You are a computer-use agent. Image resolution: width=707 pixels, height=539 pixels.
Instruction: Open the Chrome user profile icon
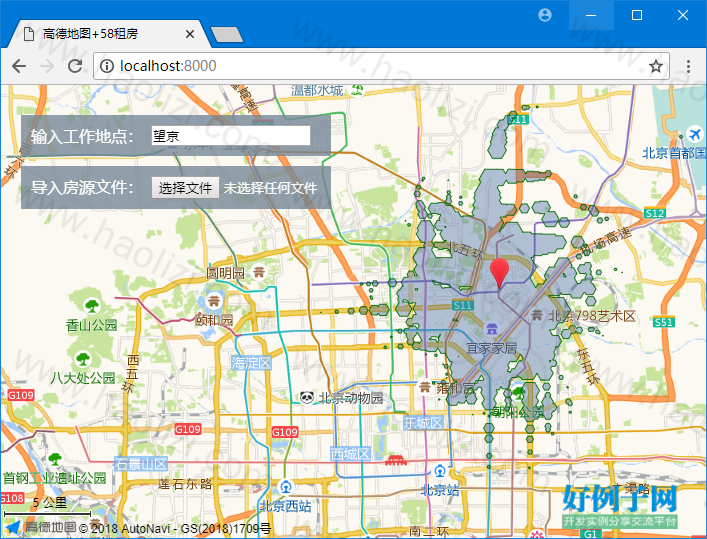pos(545,15)
